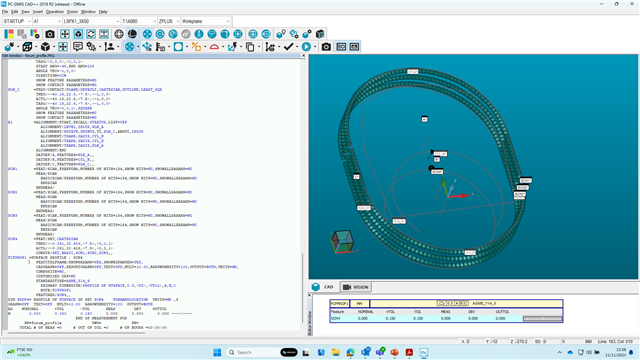Viewport: 640px width, 360px height.
Task: Click the Edit Window horizontal scrollbar
Action: coord(76,333)
